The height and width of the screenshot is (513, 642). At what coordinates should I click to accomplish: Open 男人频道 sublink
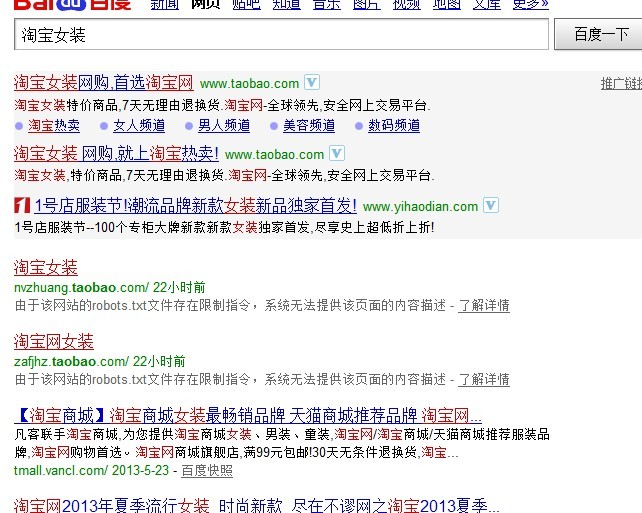224,126
